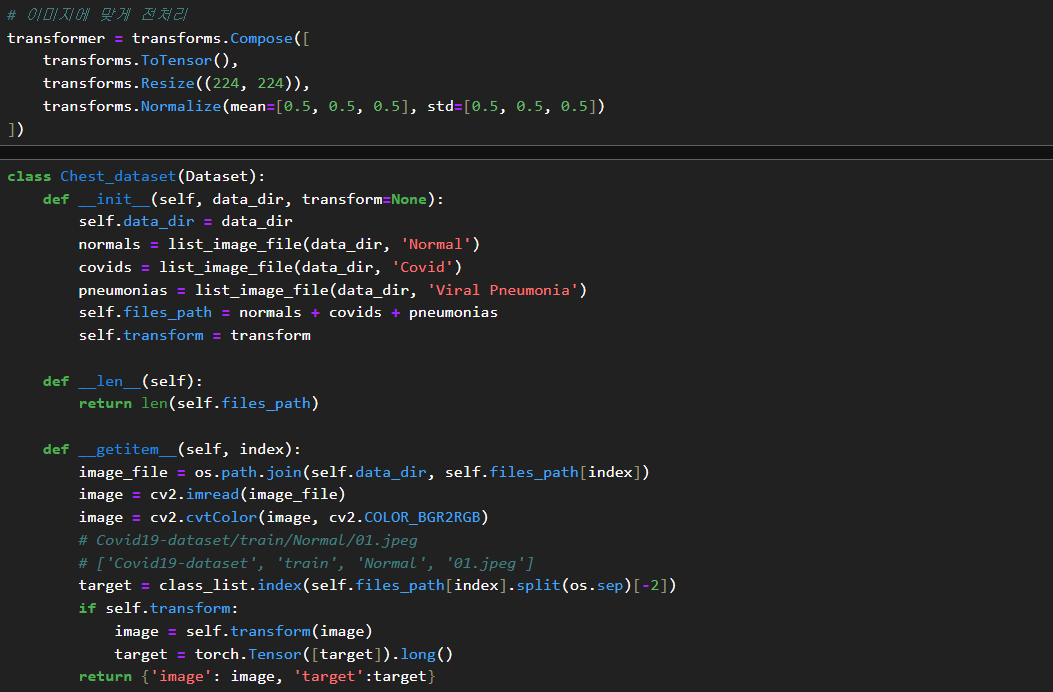Image resolution: width=1053 pixels, height=692 pixels.
Task: Click 'Normalize' in the transforms list
Action: coord(181,106)
